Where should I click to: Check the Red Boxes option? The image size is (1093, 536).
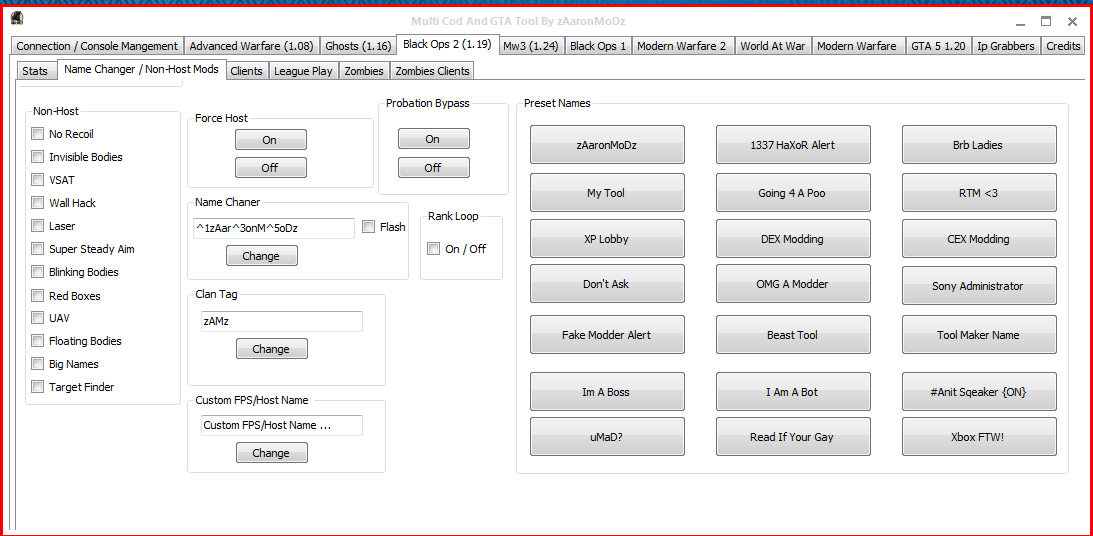click(38, 296)
